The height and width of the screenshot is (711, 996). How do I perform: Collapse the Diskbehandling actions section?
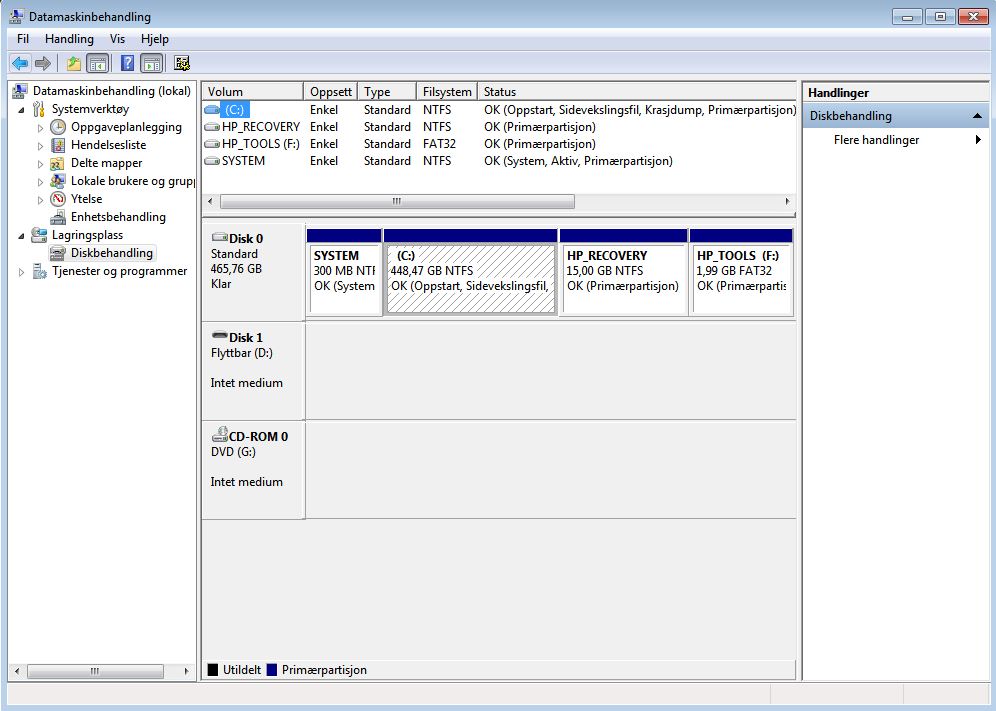977,116
